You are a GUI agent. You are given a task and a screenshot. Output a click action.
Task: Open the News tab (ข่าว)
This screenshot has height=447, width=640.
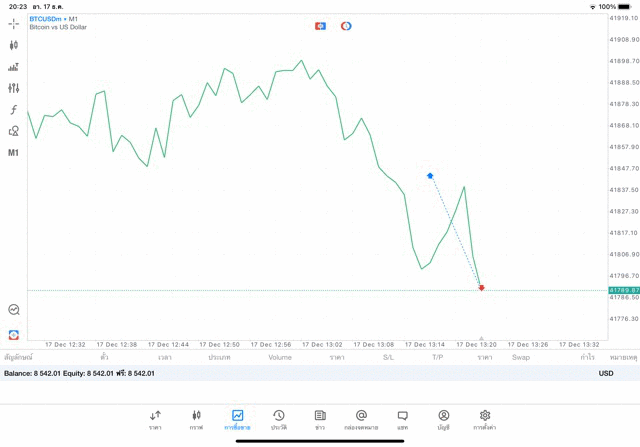pos(320,419)
